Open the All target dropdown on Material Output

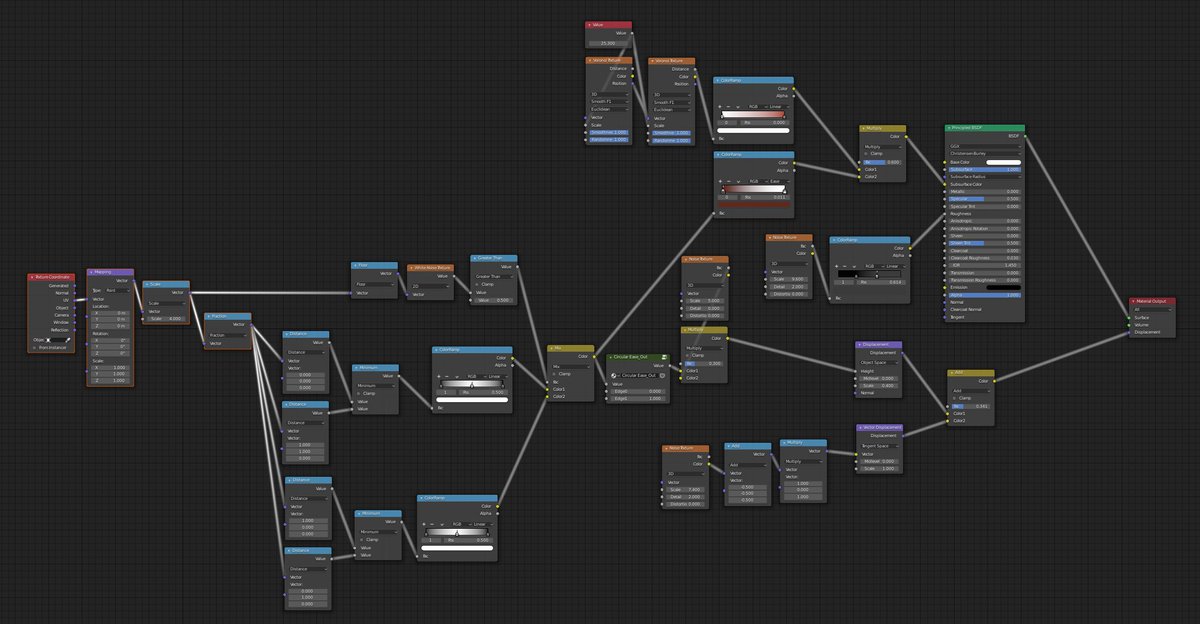tap(1152, 309)
